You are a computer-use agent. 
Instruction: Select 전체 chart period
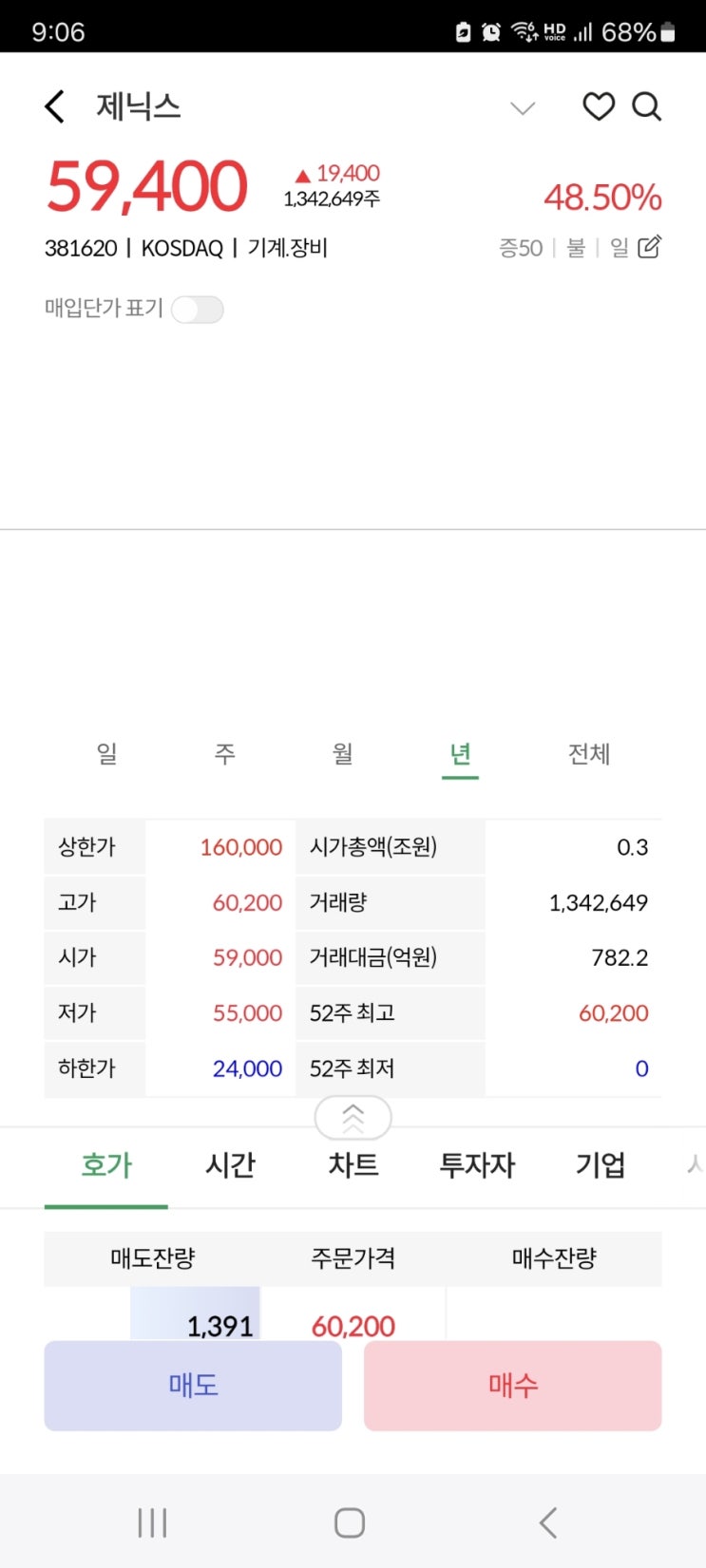coord(588,754)
